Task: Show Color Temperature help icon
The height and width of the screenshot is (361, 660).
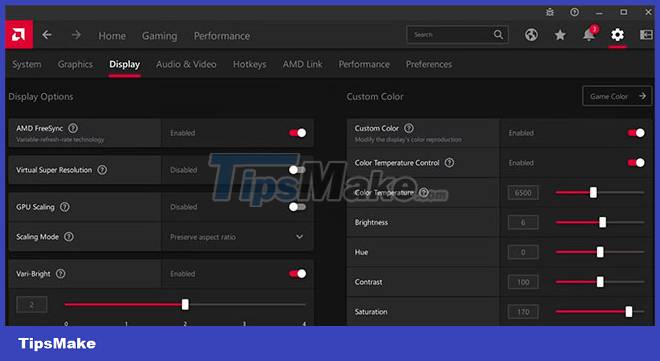Action: (424, 192)
